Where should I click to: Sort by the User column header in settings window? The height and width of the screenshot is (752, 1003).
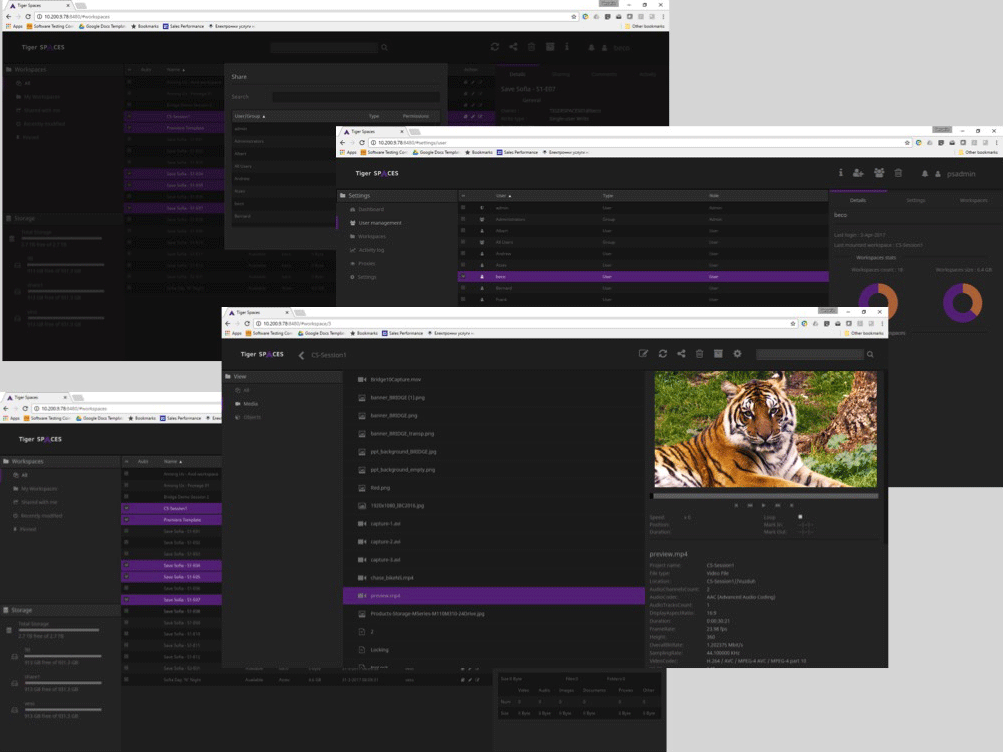pos(504,196)
